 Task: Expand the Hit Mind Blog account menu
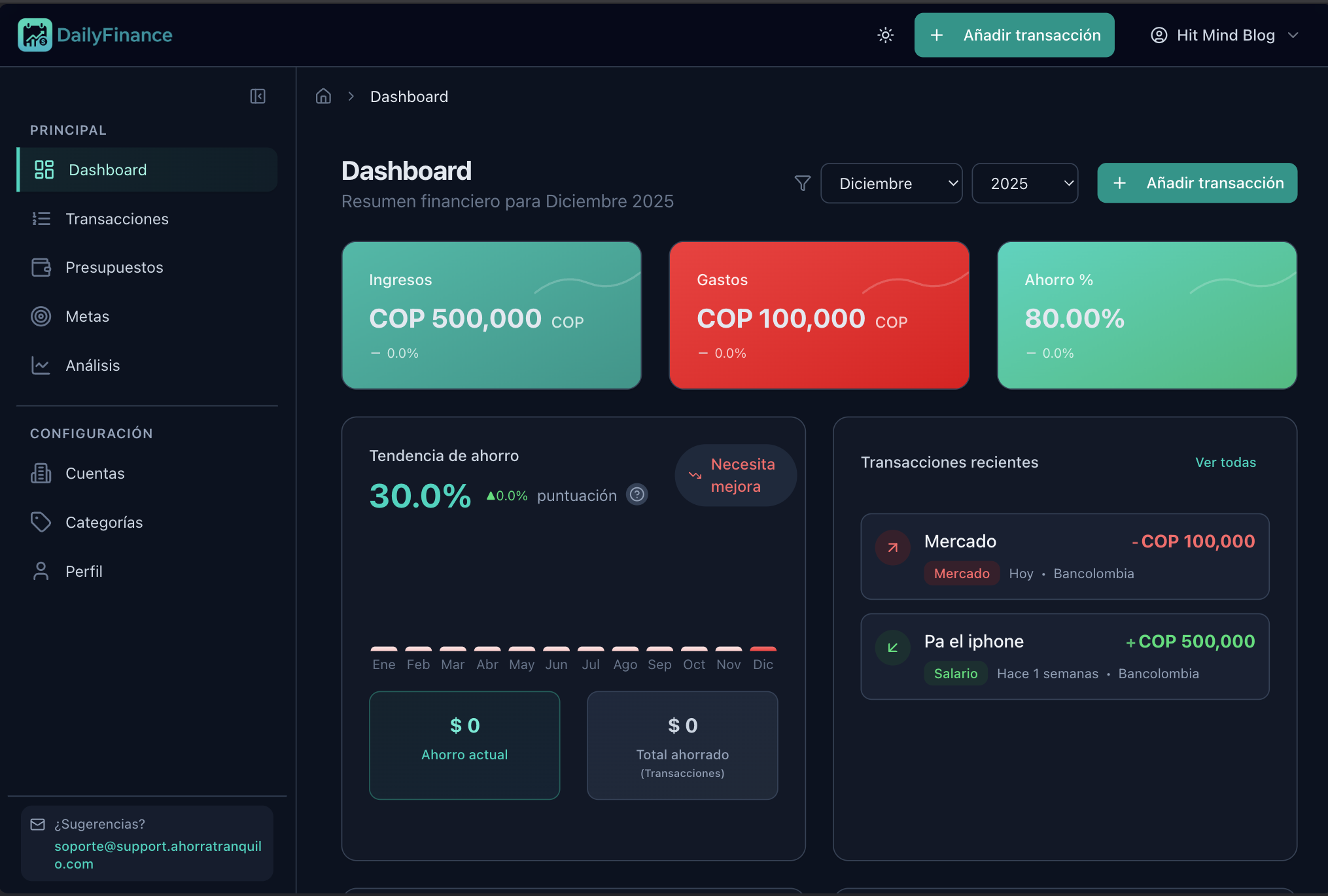1224,35
